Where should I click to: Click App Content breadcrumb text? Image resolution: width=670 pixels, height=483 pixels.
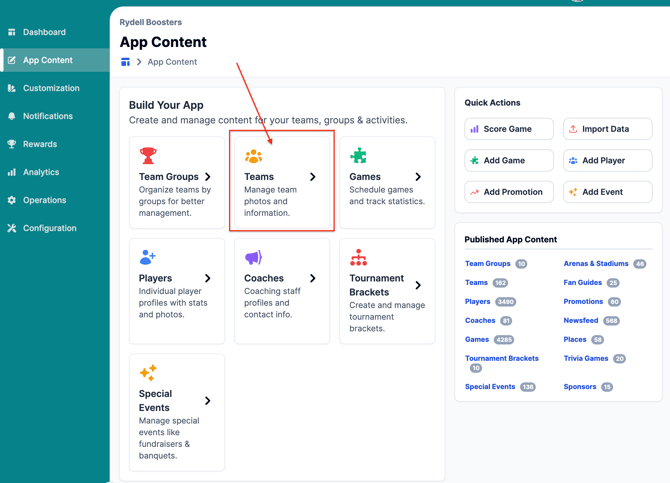point(172,62)
